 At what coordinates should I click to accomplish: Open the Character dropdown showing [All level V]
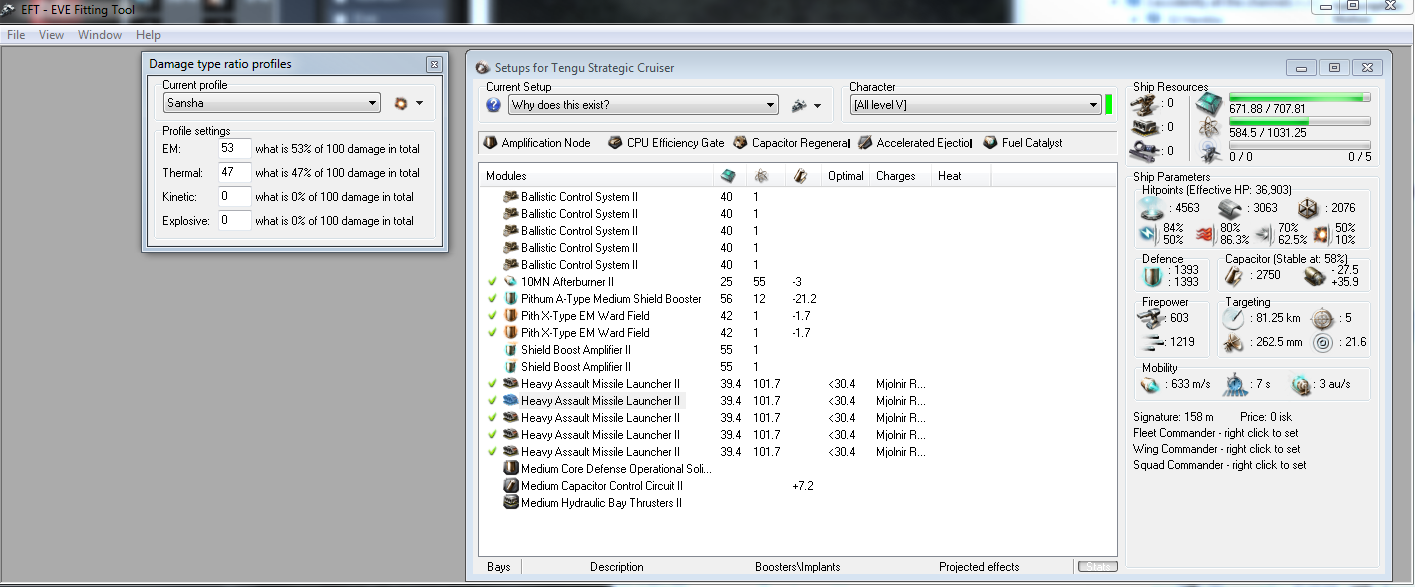point(975,105)
